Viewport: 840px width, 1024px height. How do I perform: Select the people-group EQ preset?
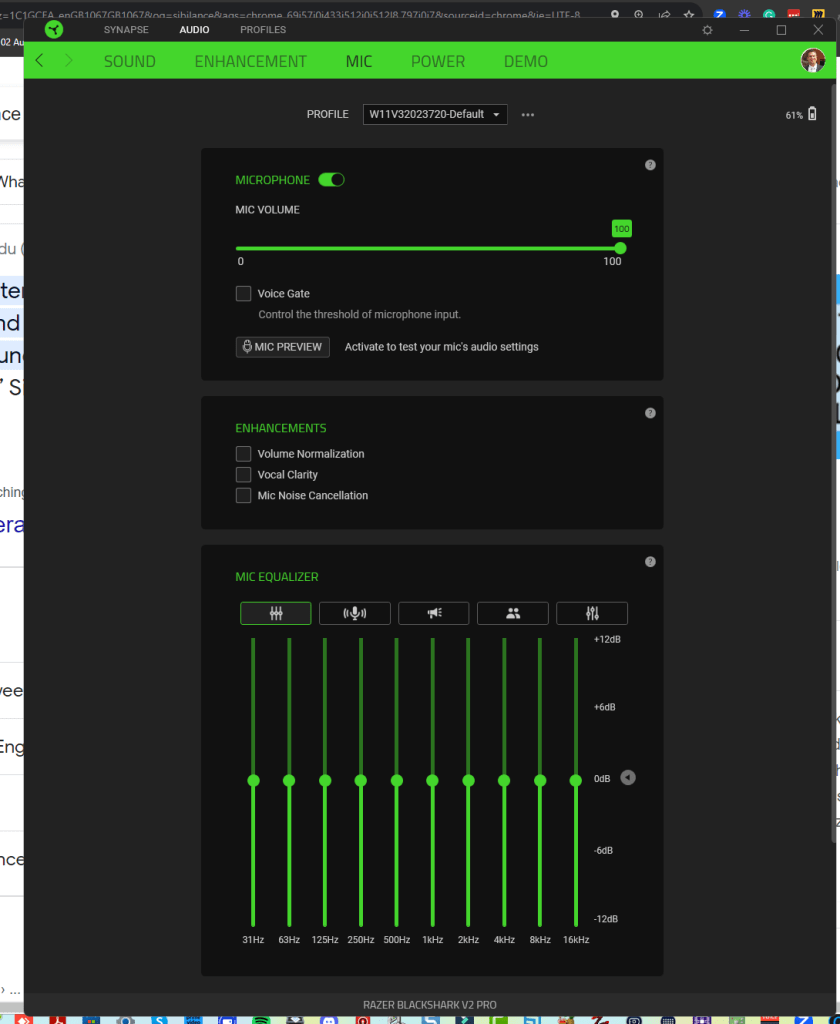(513, 613)
